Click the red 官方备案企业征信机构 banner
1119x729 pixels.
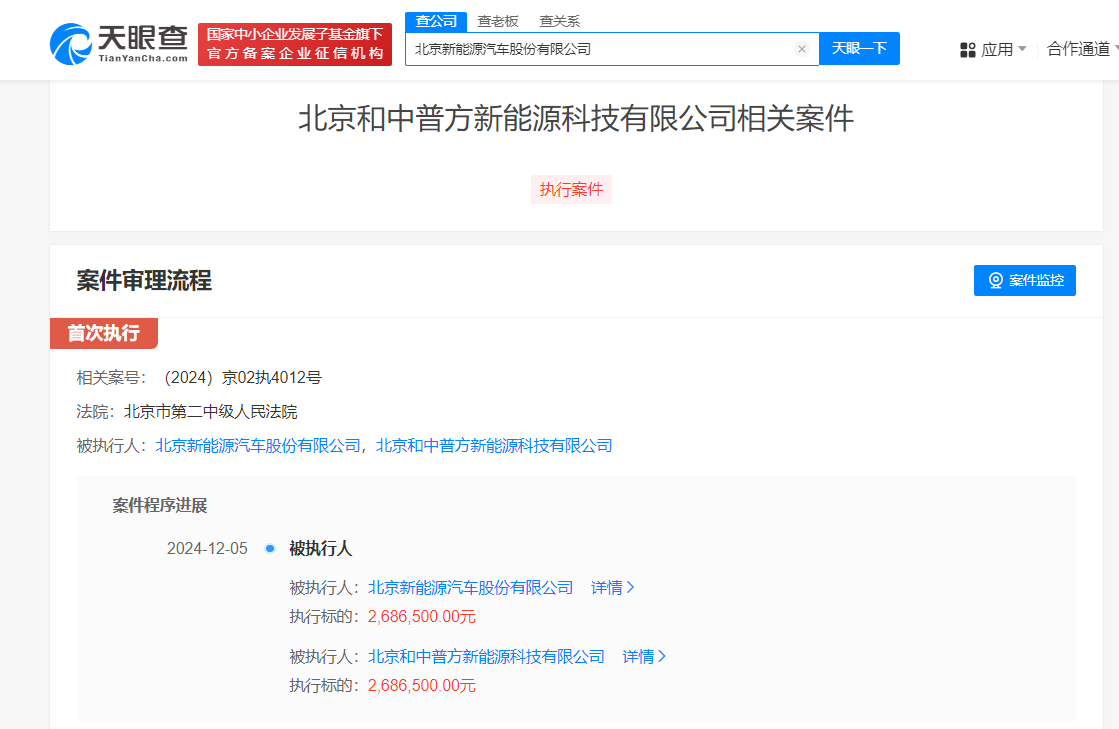[295, 44]
